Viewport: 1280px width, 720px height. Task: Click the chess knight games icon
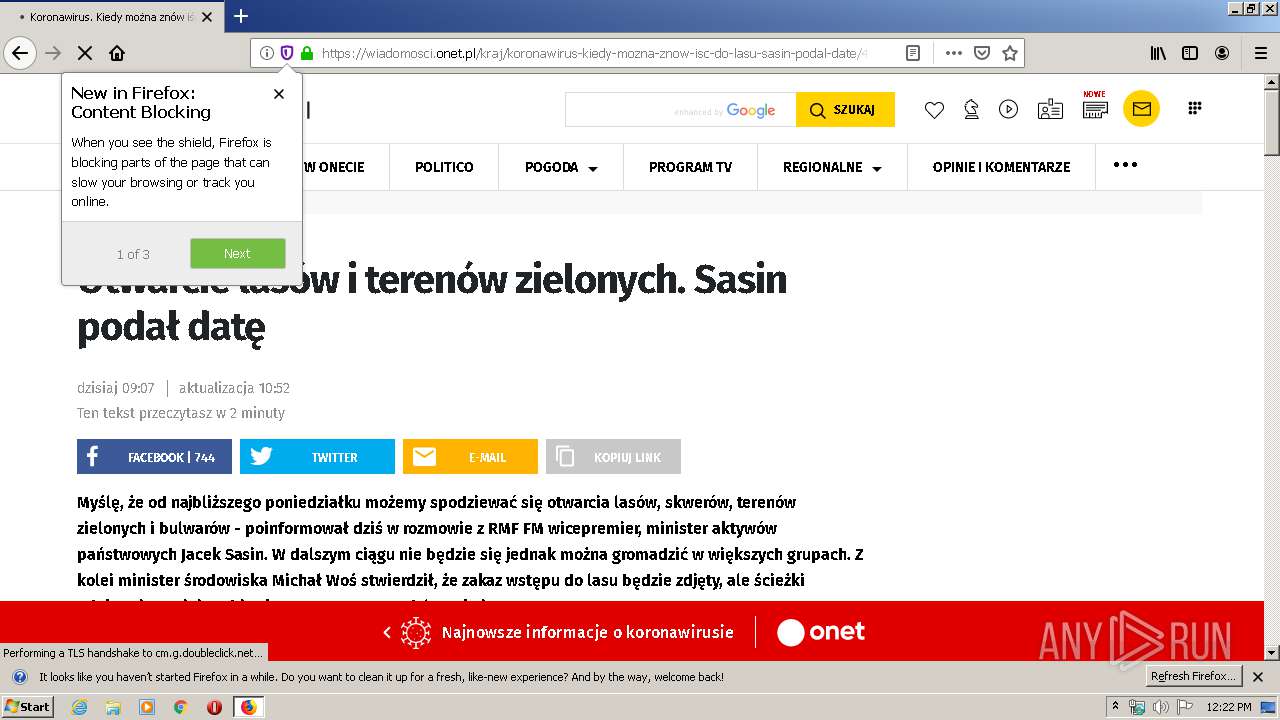point(971,110)
